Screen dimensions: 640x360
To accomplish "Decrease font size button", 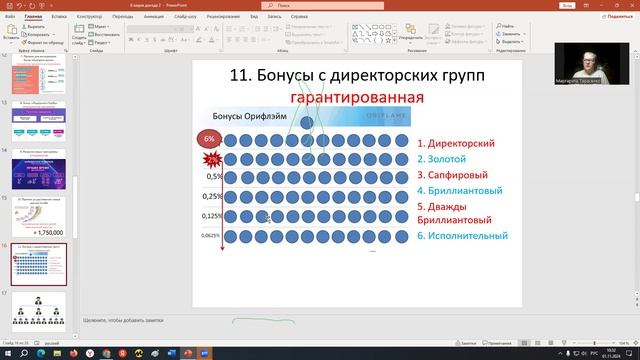I will click(206, 29).
